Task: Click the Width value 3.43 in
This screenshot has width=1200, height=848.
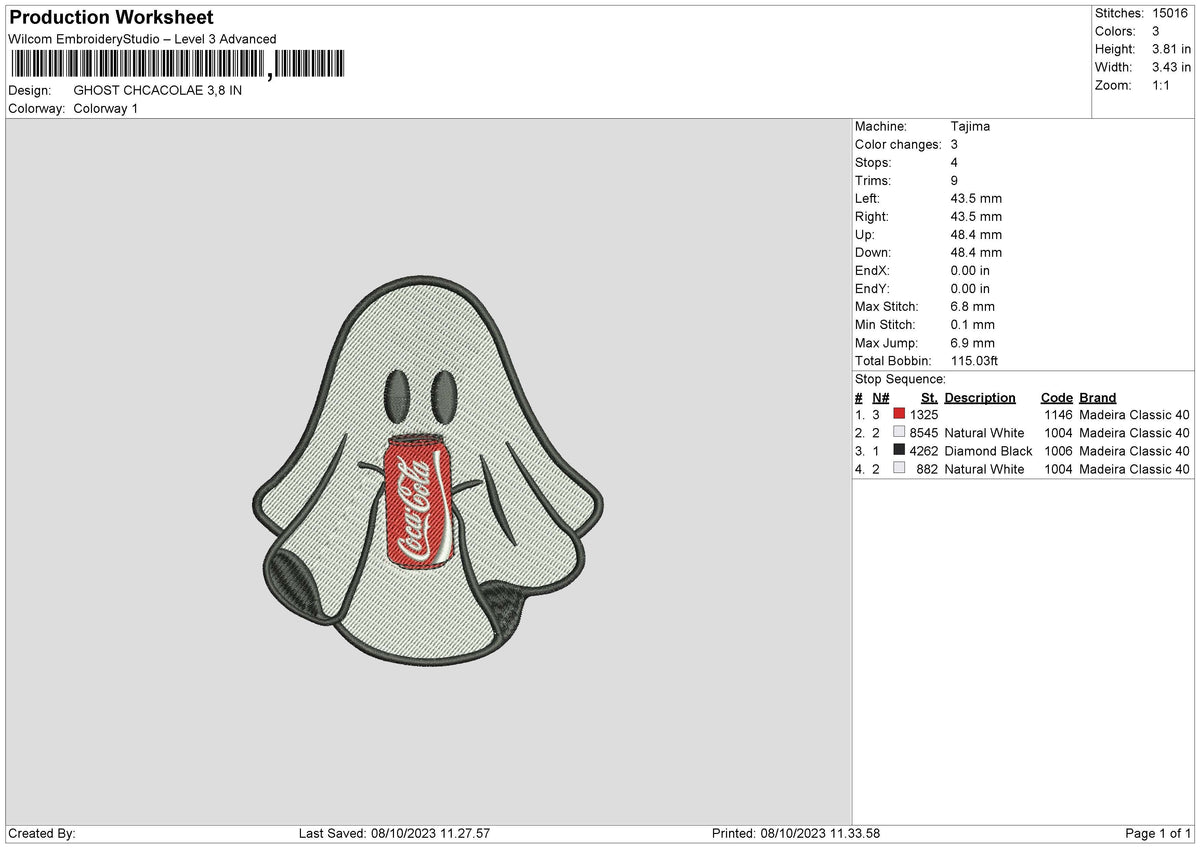Action: coord(1172,67)
